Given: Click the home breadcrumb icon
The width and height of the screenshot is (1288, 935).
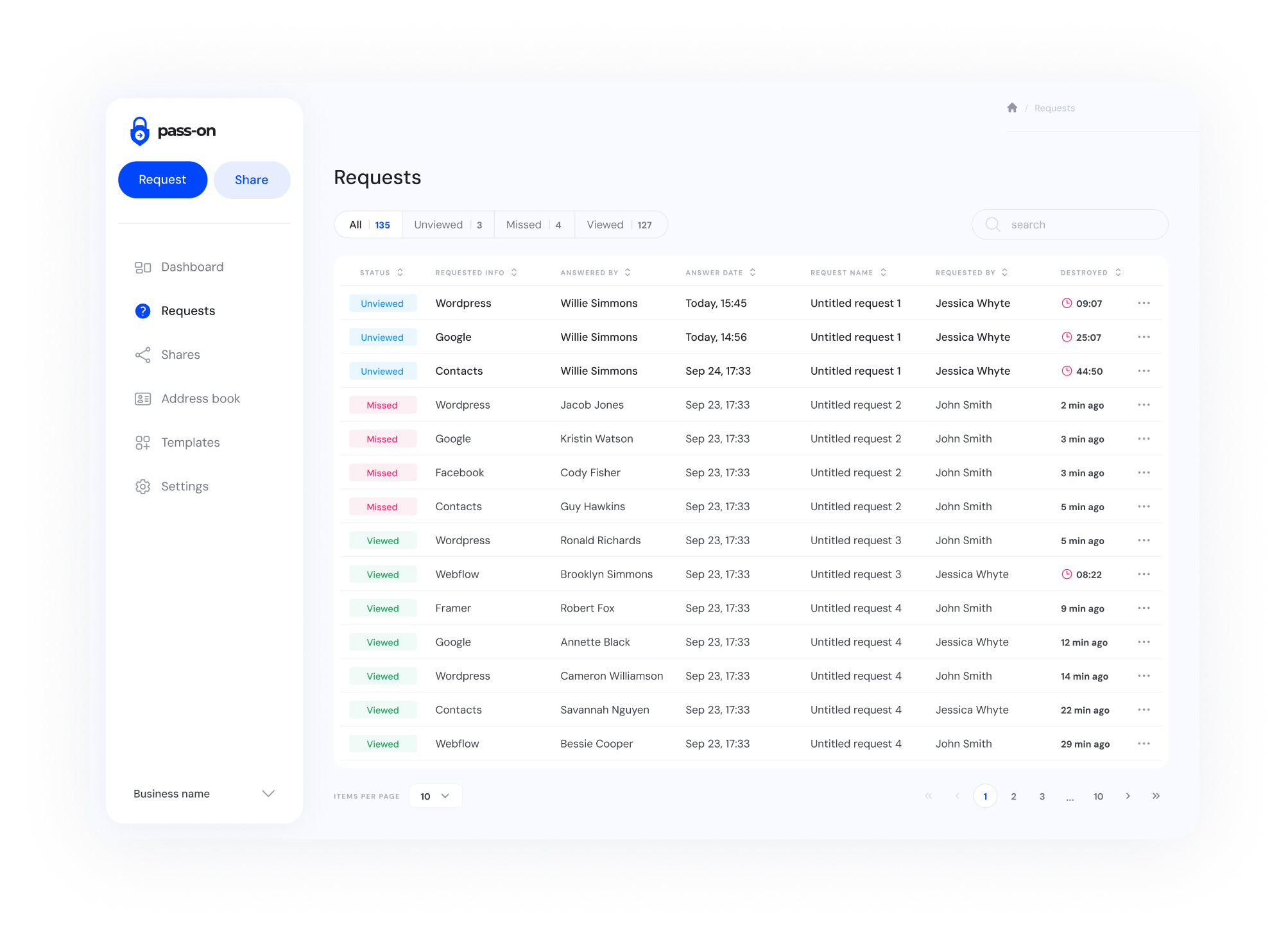Looking at the screenshot, I should tap(1012, 108).
